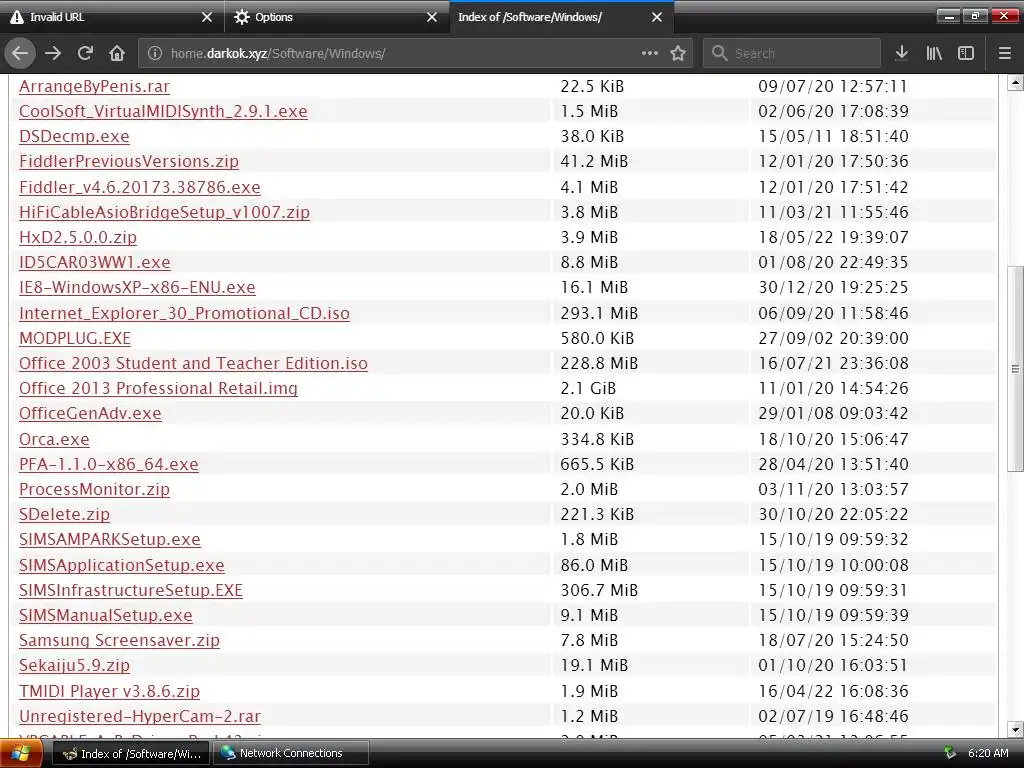Switch to Network Connections taskbar window
This screenshot has width=1024, height=768.
291,753
